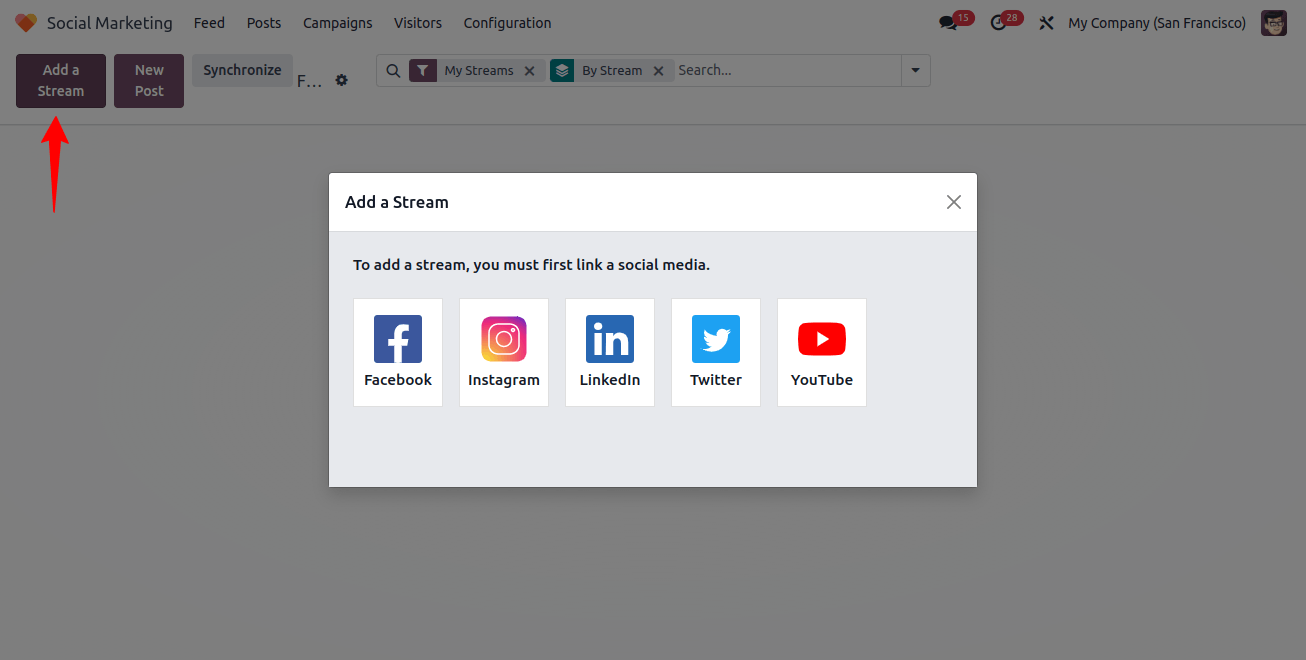This screenshot has width=1306, height=660.
Task: Click the Social Marketing app title
Action: (110, 23)
